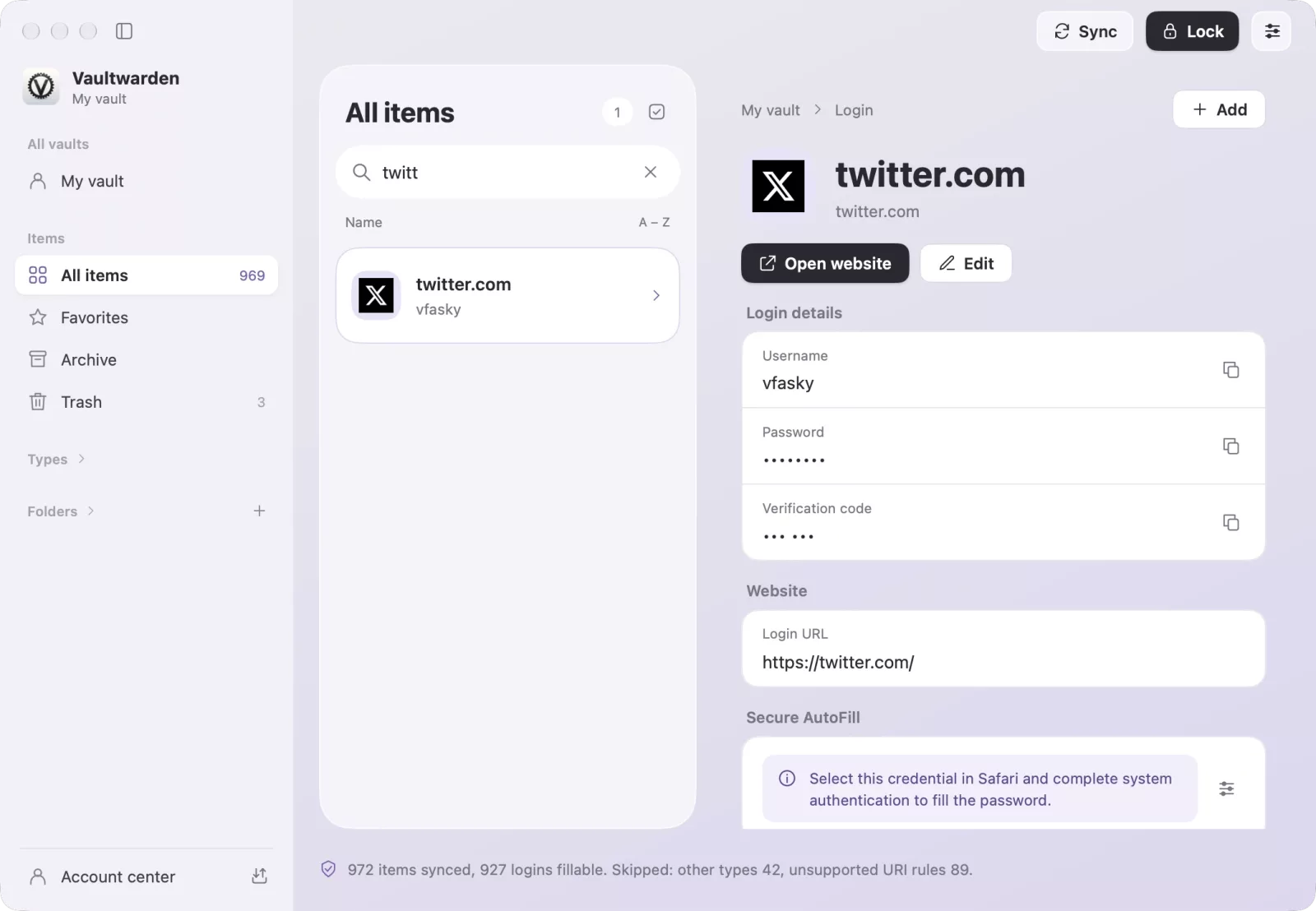Expand the Types section
Screen dimensions: 1316x911
[56, 459]
